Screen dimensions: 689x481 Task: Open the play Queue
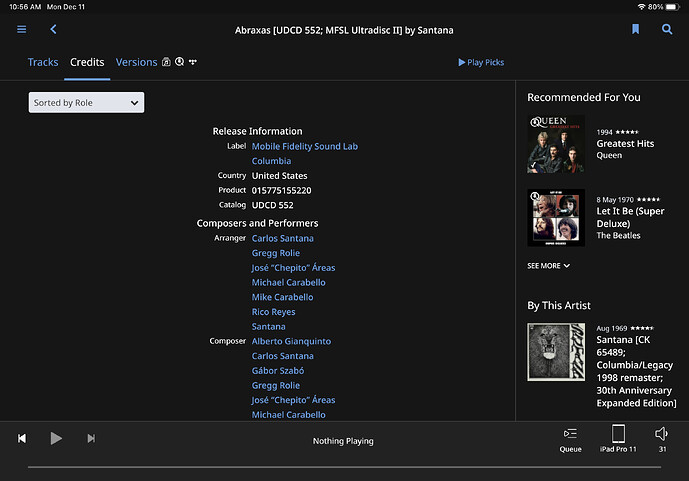(570, 440)
